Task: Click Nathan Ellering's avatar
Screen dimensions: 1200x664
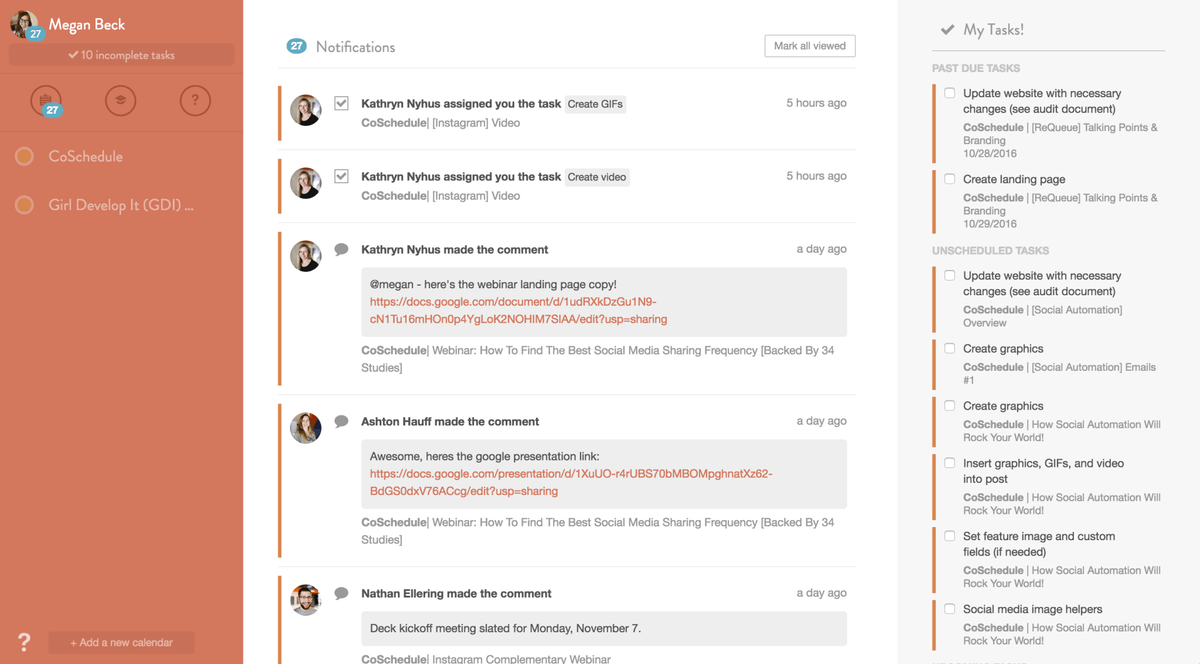Action: (306, 600)
